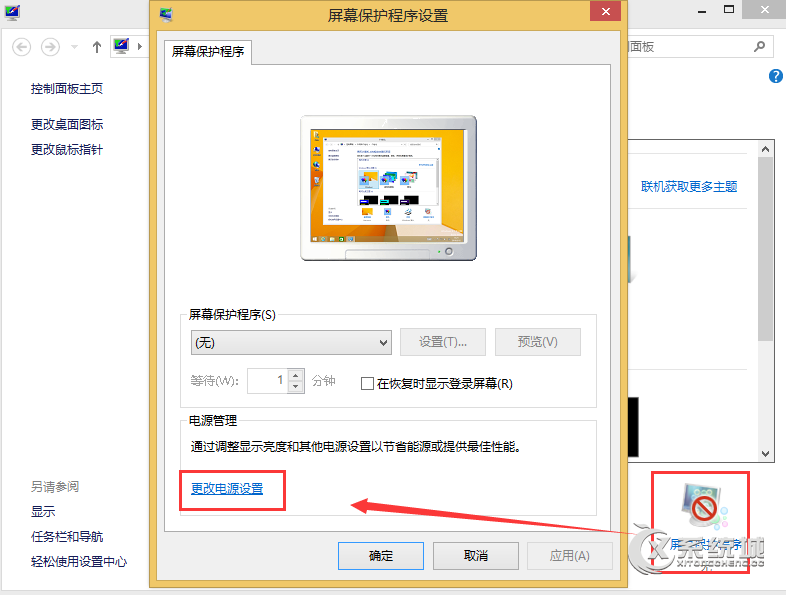Minimize the Personalization window
Viewport: 786px width, 595px height.
[x=702, y=11]
